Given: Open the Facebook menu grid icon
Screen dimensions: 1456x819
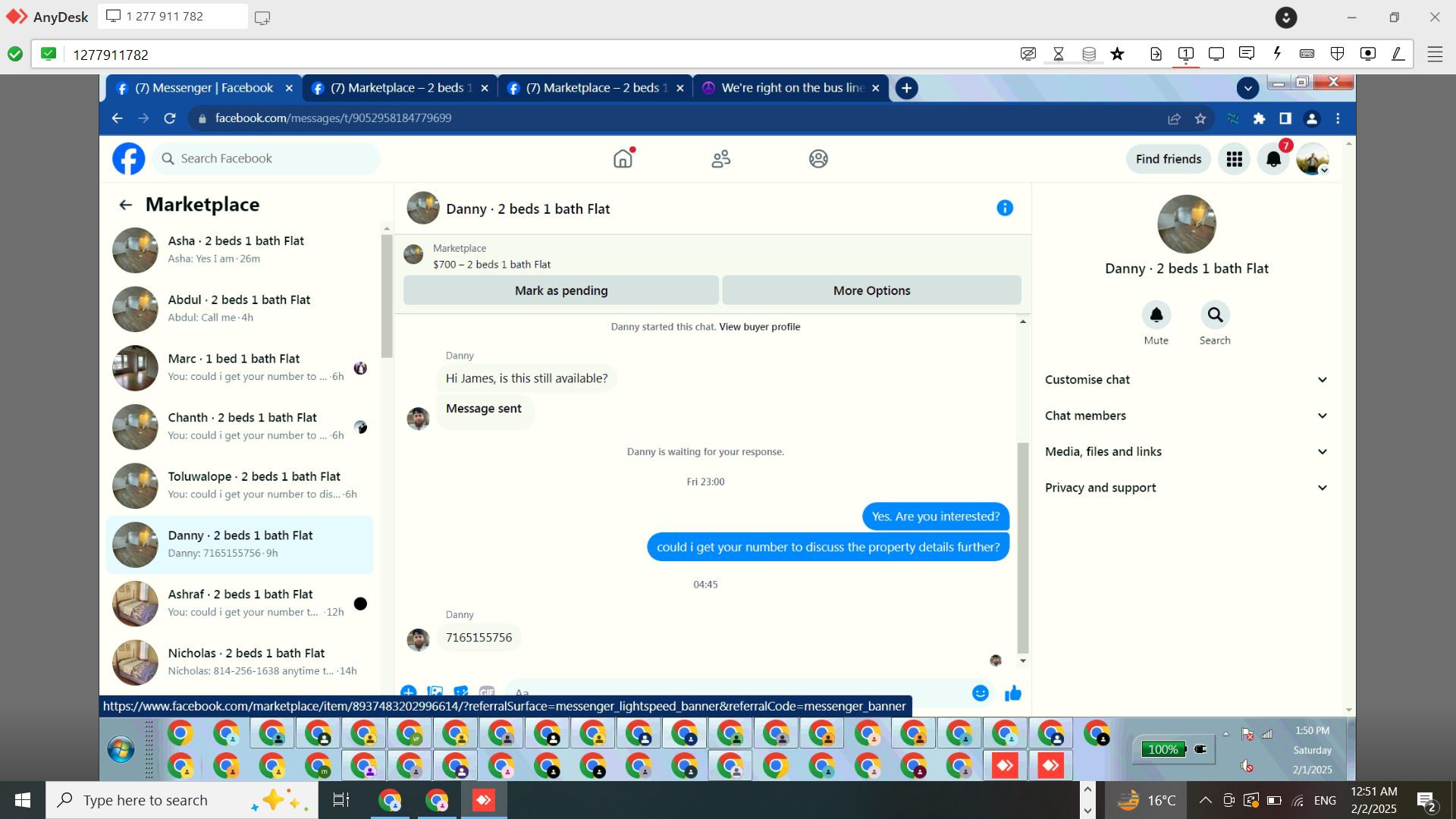Looking at the screenshot, I should (x=1234, y=159).
